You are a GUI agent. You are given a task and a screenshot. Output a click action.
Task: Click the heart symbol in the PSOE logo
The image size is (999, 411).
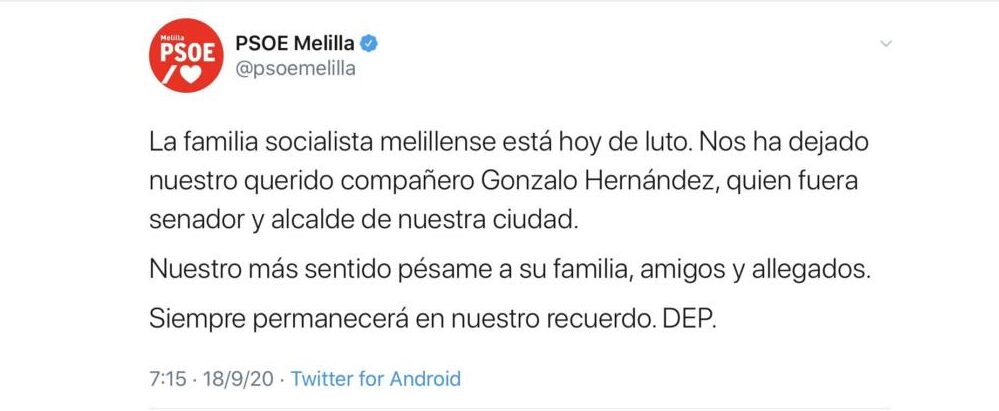(x=190, y=75)
